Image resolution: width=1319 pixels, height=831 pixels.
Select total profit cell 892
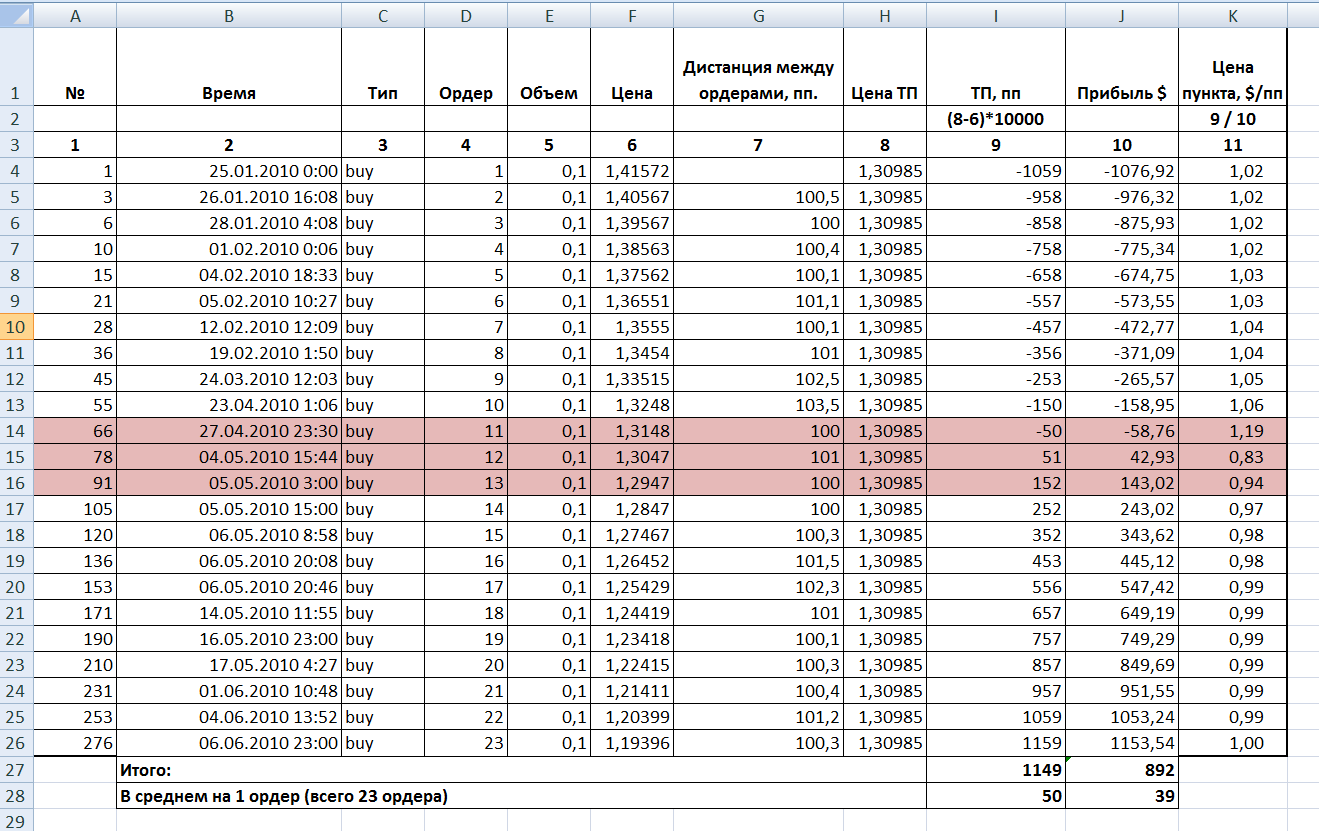pyautogui.click(x=1122, y=769)
